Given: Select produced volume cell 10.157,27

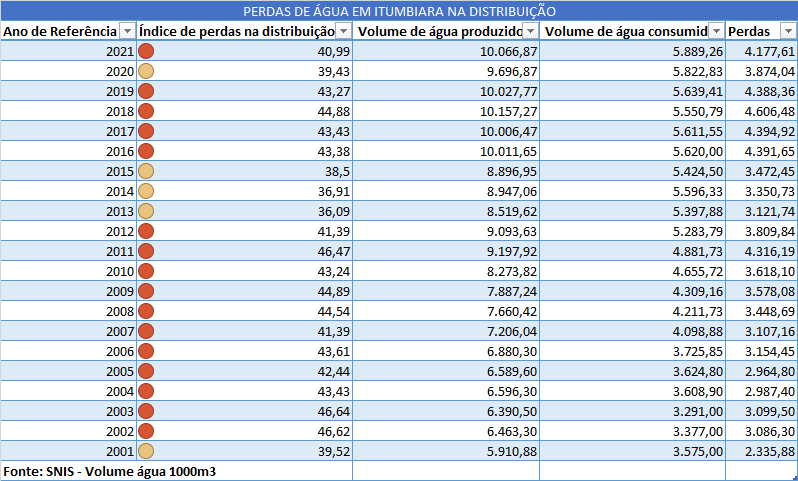Looking at the screenshot, I should [x=446, y=111].
